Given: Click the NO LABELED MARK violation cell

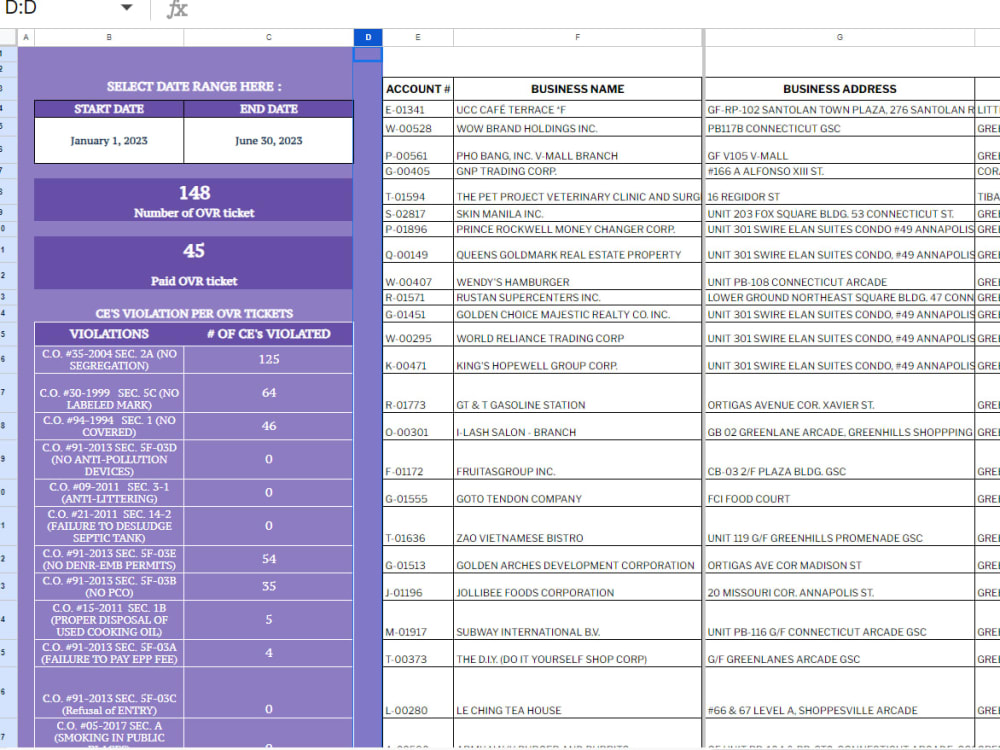Looking at the screenshot, I should tap(109, 393).
